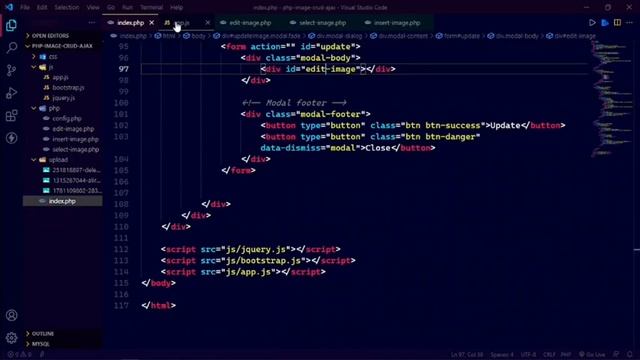This screenshot has height=360, width=640.
Task: Close the app.js tab
Action: point(207,23)
